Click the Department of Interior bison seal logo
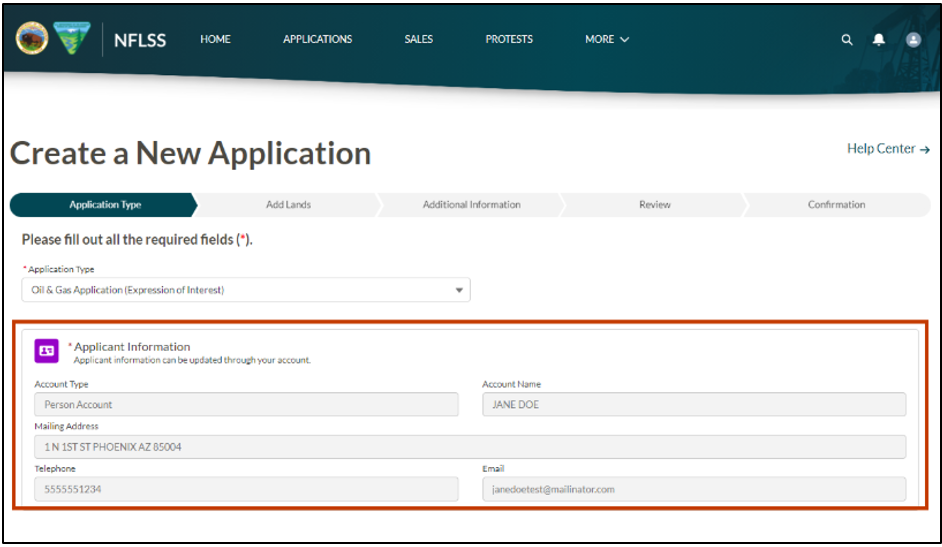Viewport: 942px width, 547px height. coord(32,38)
